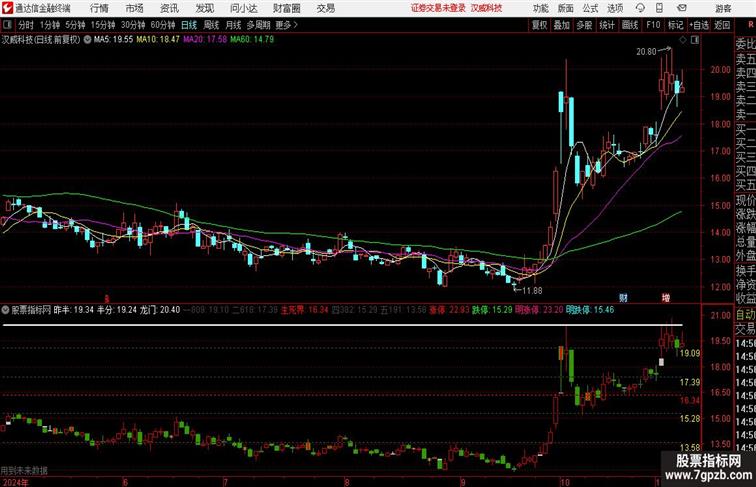Click the 财 marker on the chart

pos(623,298)
